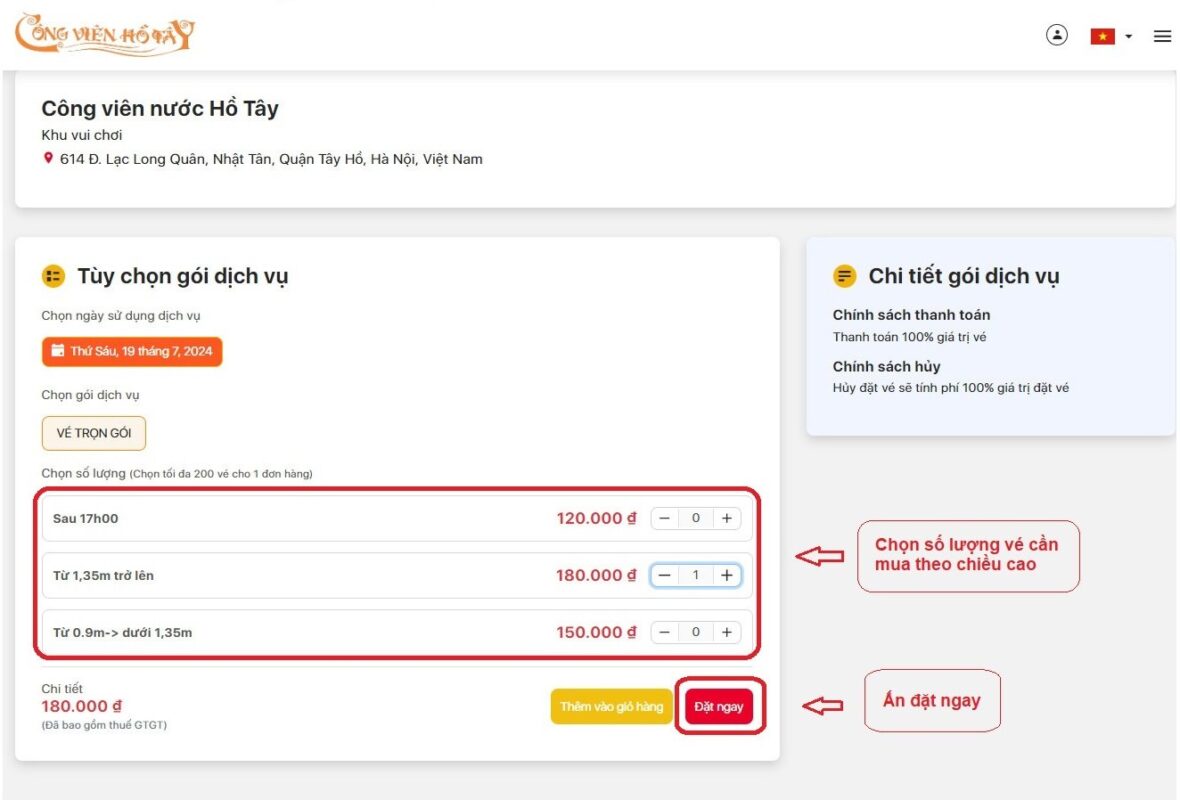Click the quantity field for 180.000 đ ticket

coord(696,575)
